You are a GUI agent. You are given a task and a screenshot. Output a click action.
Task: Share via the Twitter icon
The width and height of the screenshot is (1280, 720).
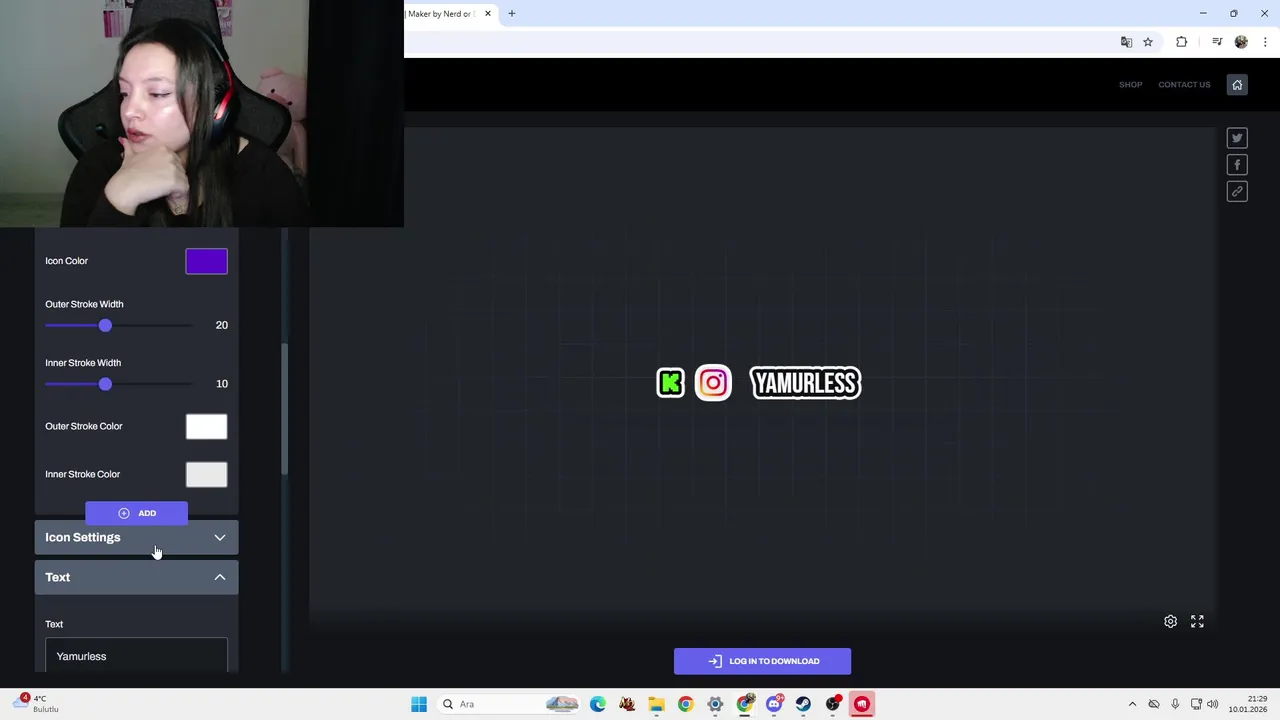1237,138
